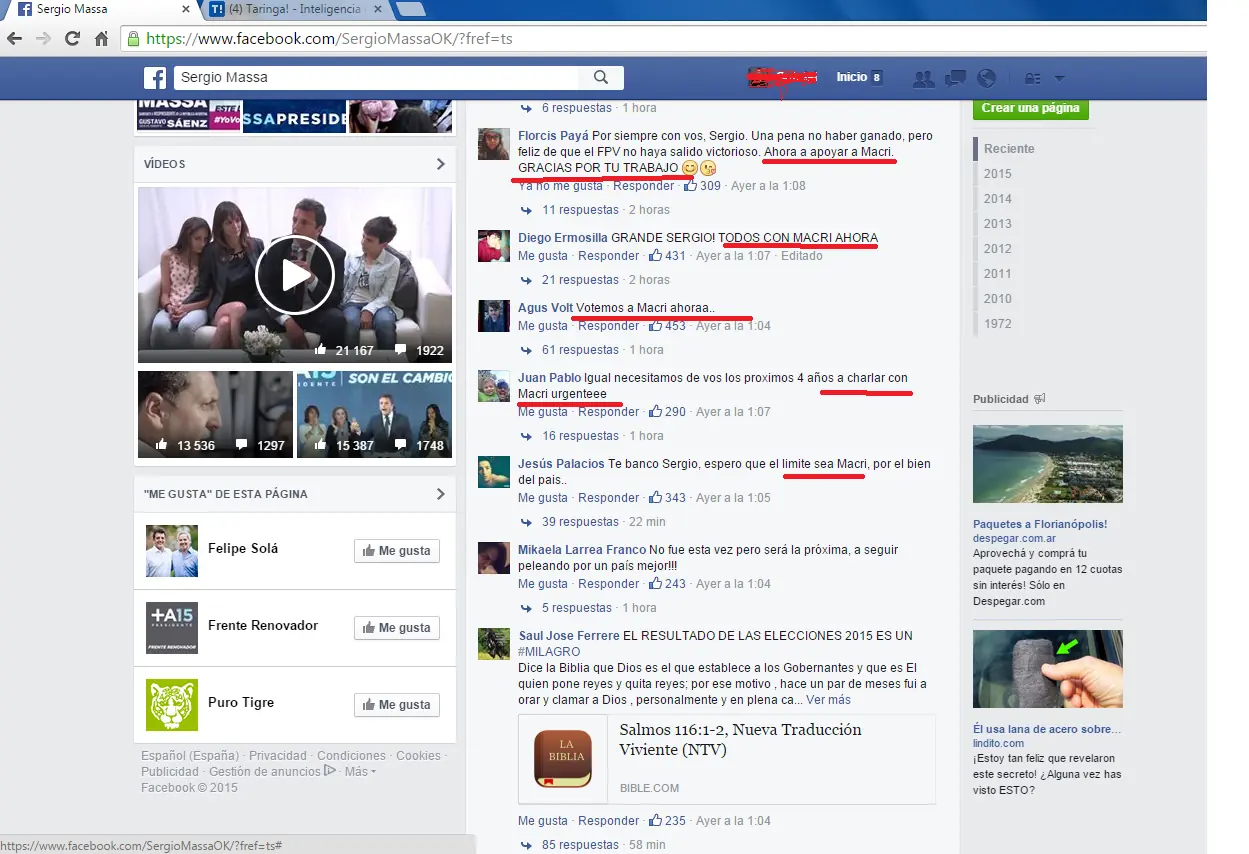Open Salmos 116:1-2 Bible link preview

727,759
